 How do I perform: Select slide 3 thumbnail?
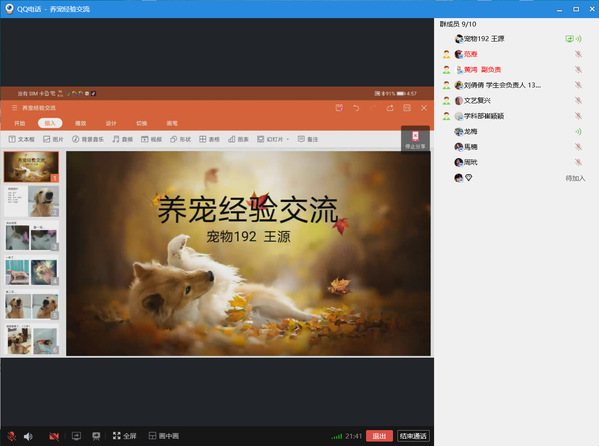(31, 236)
